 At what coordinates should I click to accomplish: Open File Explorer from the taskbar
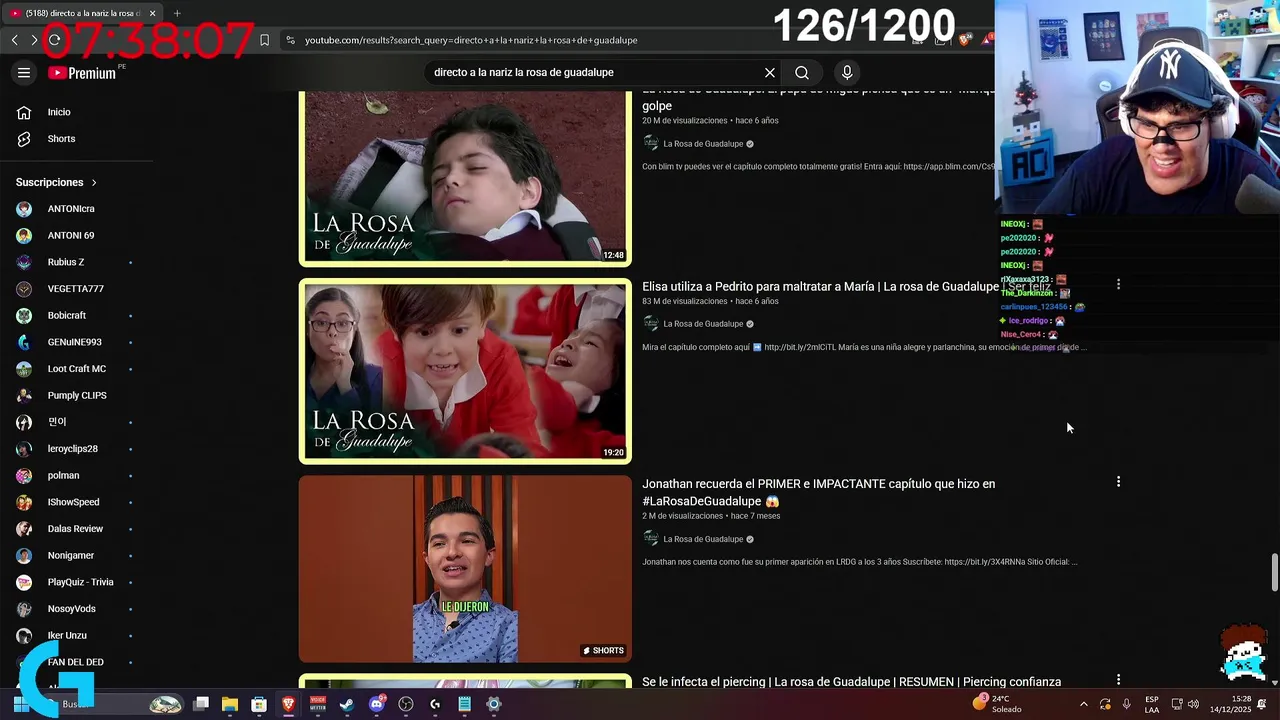(x=230, y=704)
